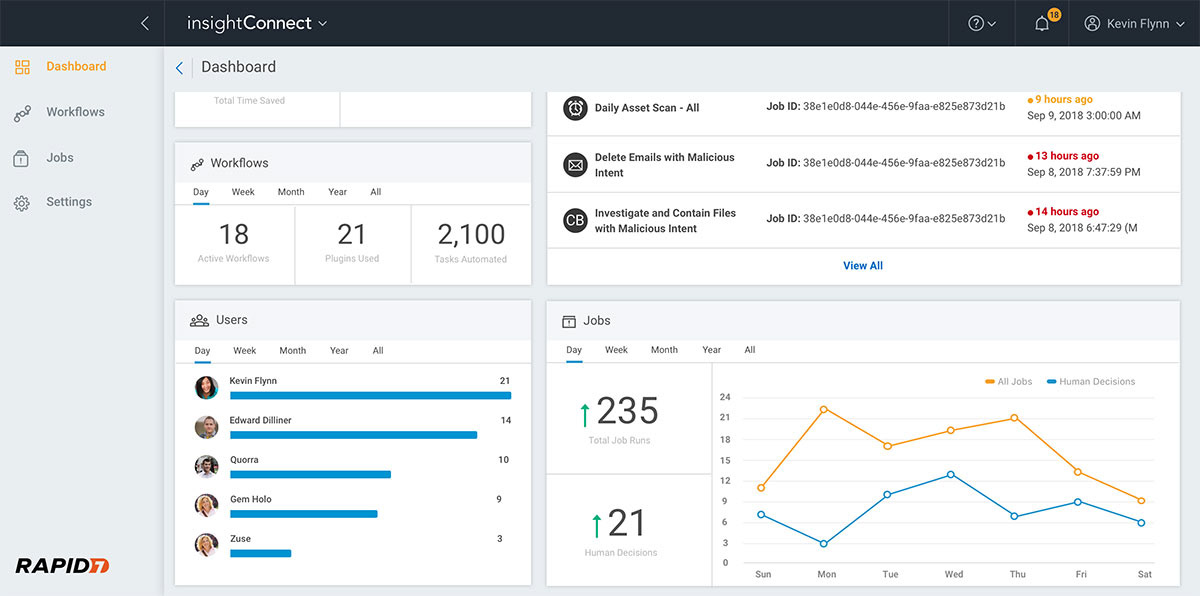Click Kevin Flynn's avatar in Users list

pos(206,388)
